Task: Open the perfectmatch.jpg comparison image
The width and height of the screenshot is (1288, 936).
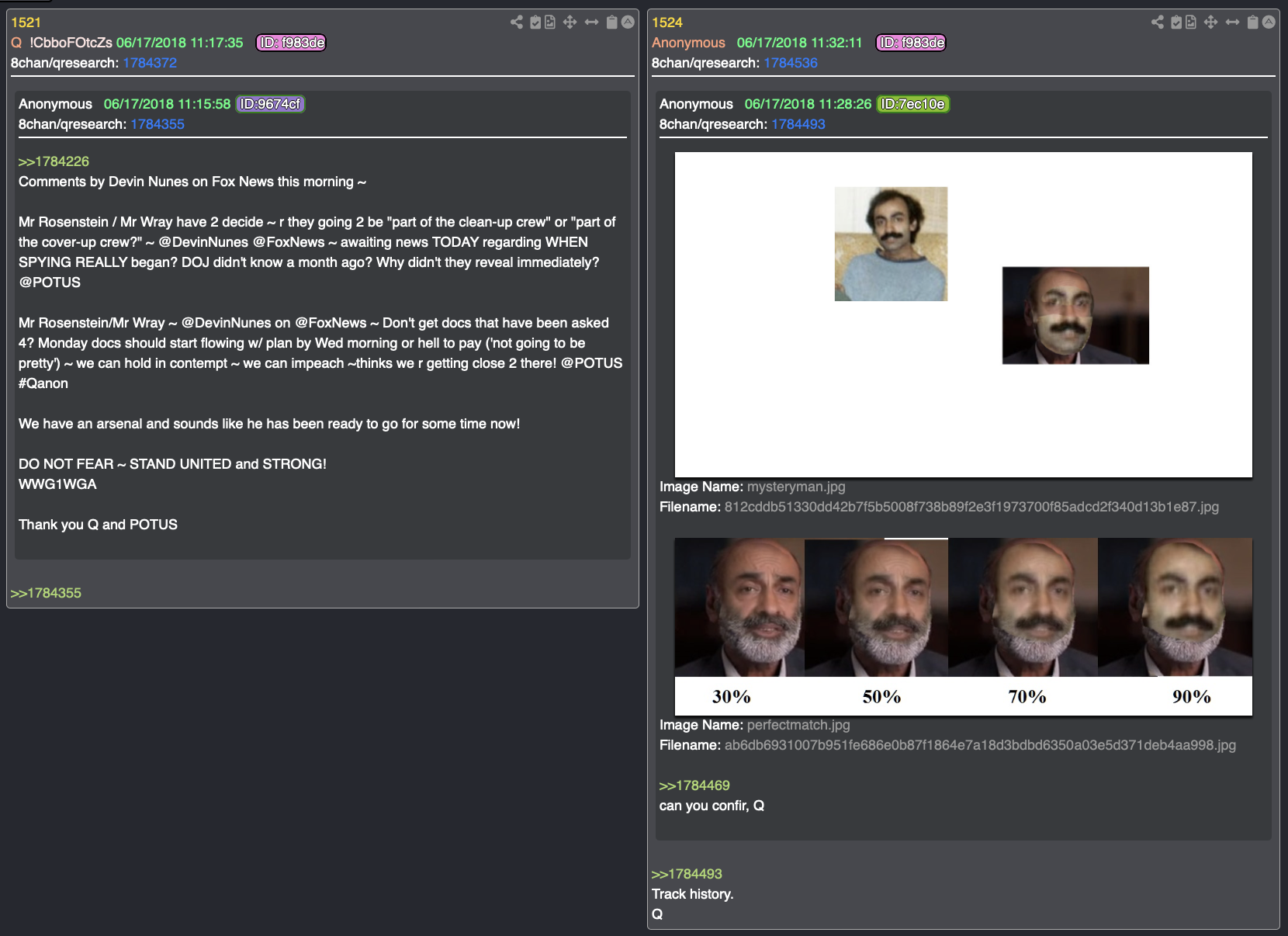Action: tap(964, 626)
